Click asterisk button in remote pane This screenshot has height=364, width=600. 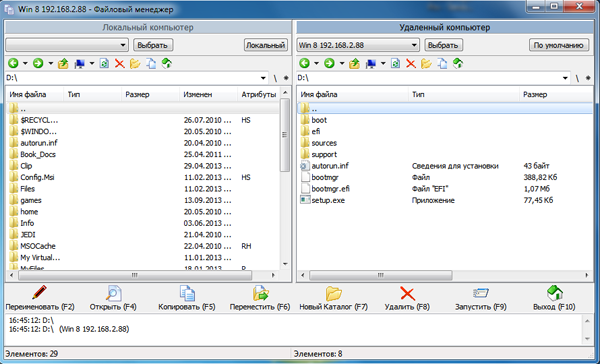pos(588,78)
